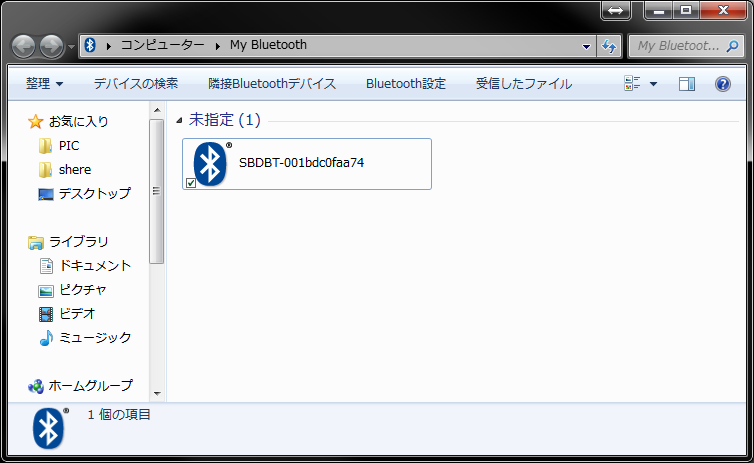Uncheck the SBDBT-001bdc0faa74 item checkbox
754x463 pixels.
tap(191, 183)
